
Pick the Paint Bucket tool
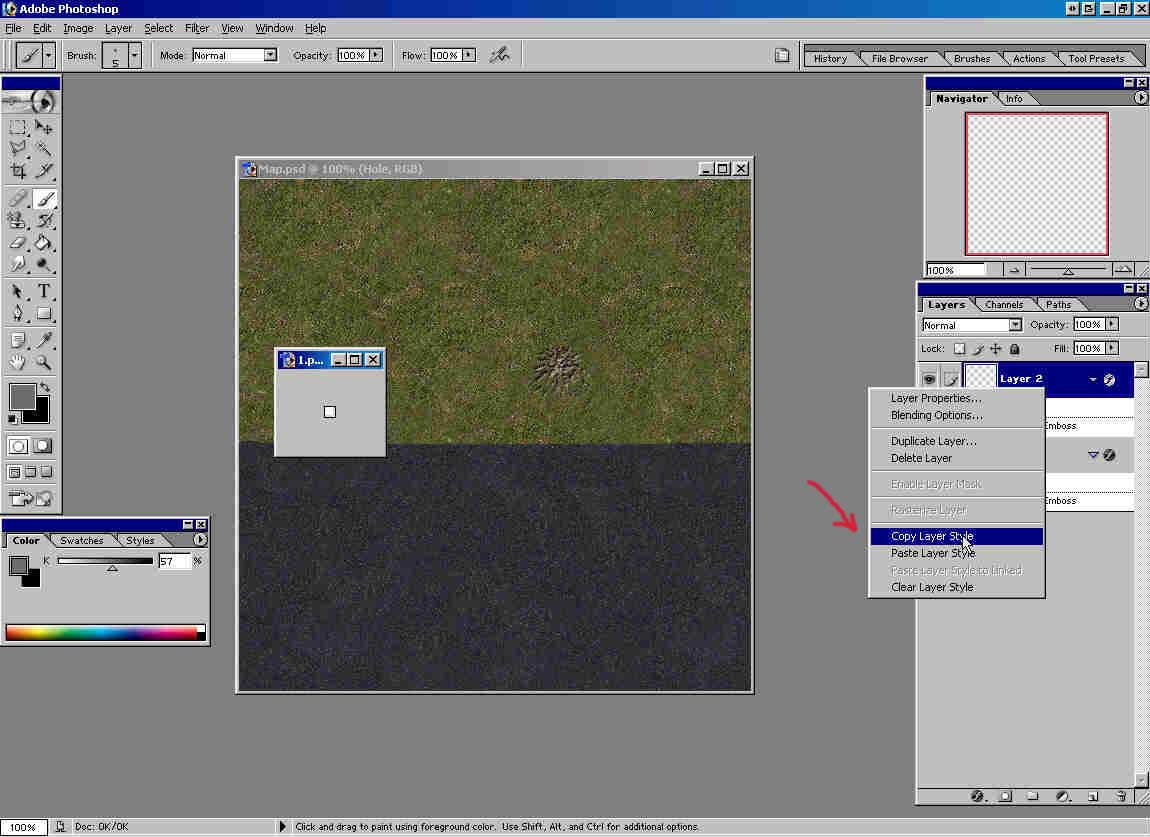click(44, 242)
